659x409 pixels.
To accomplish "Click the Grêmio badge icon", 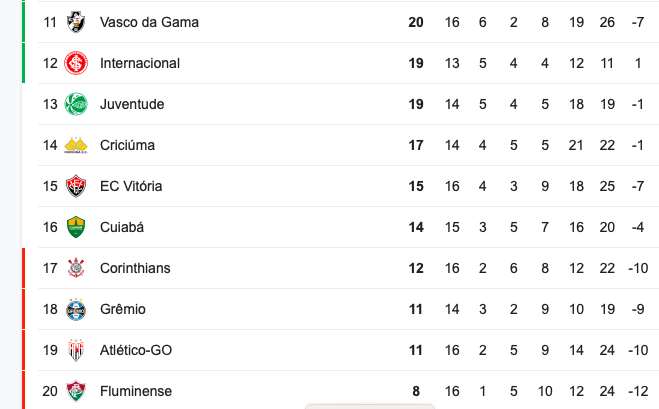I will click(x=76, y=309).
